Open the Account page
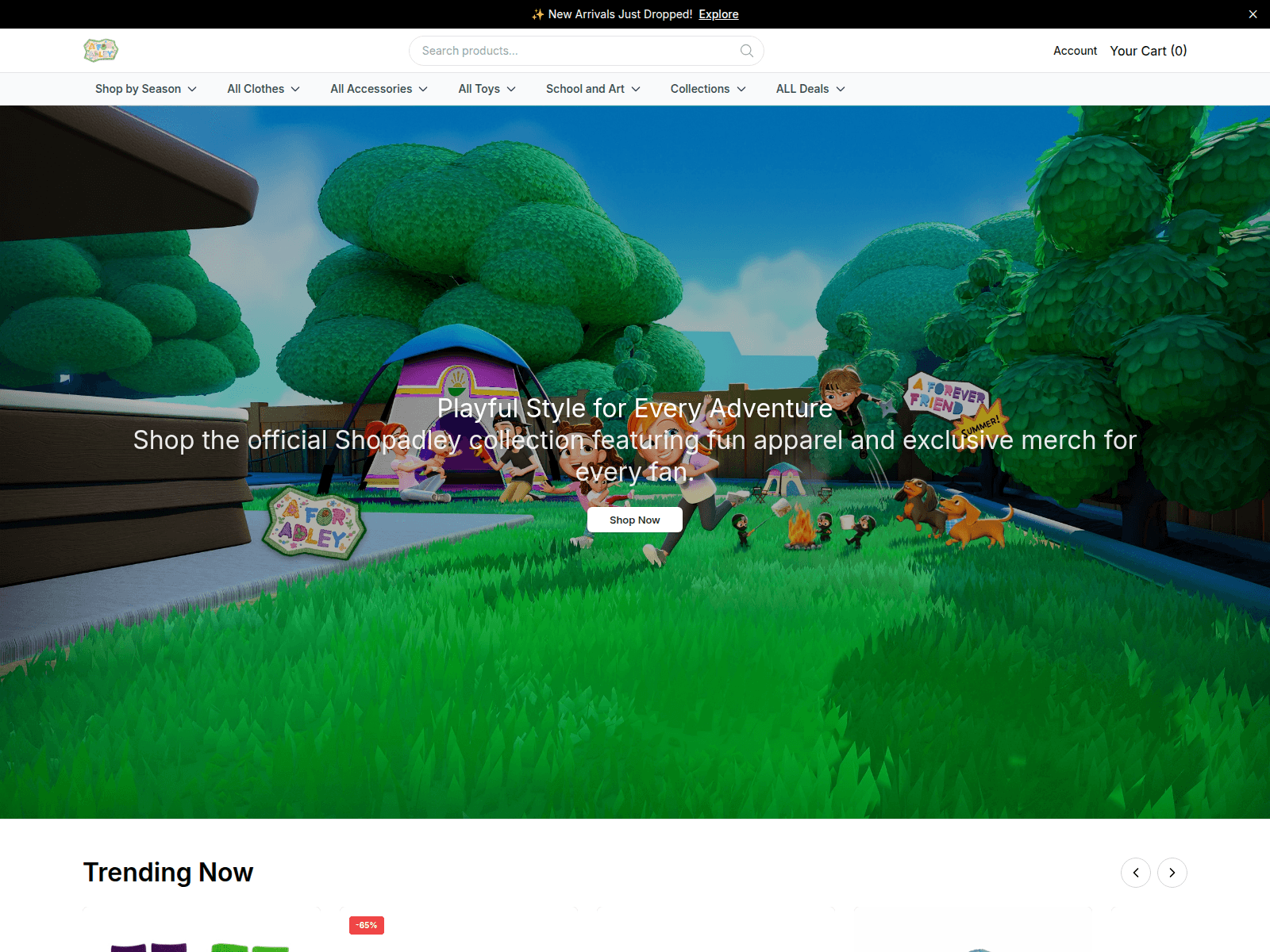This screenshot has height=952, width=1270. 1075,51
